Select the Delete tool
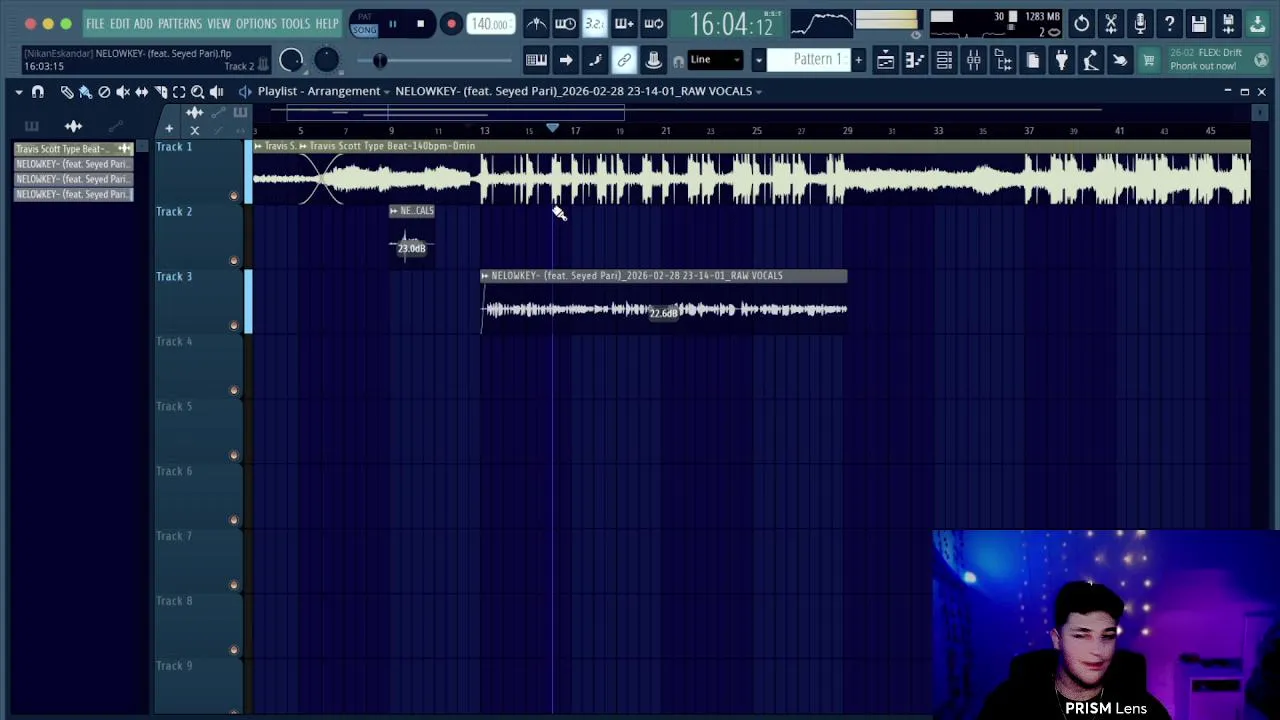The height and width of the screenshot is (720, 1280). [x=104, y=92]
